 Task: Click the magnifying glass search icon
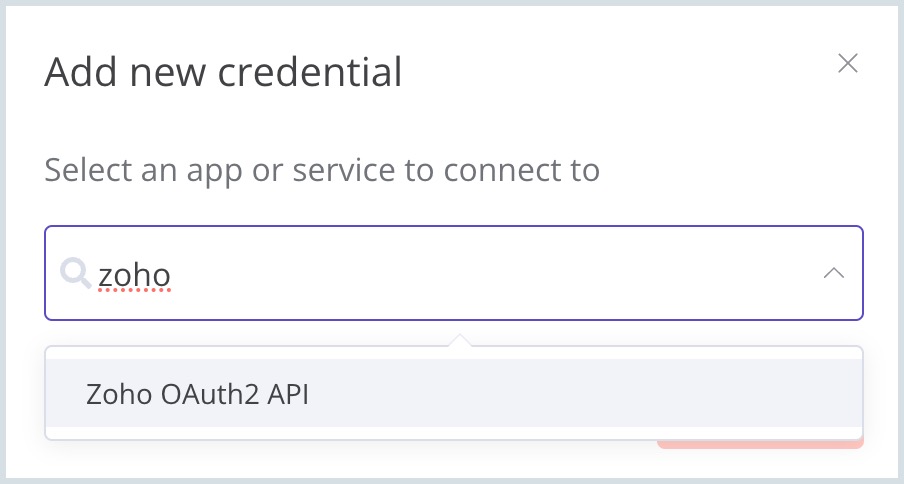pos(75,272)
